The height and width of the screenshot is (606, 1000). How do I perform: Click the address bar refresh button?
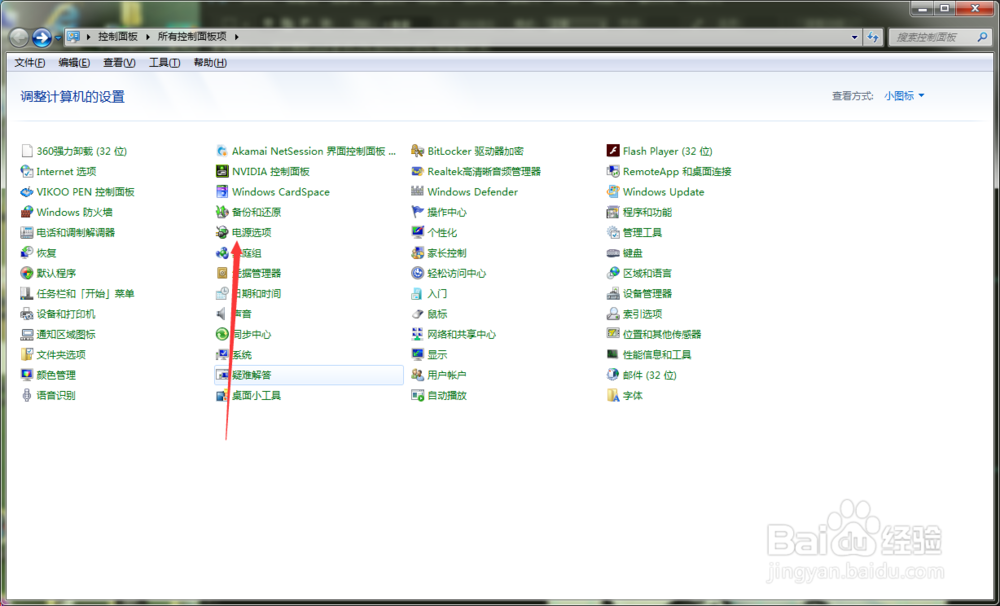pyautogui.click(x=872, y=37)
